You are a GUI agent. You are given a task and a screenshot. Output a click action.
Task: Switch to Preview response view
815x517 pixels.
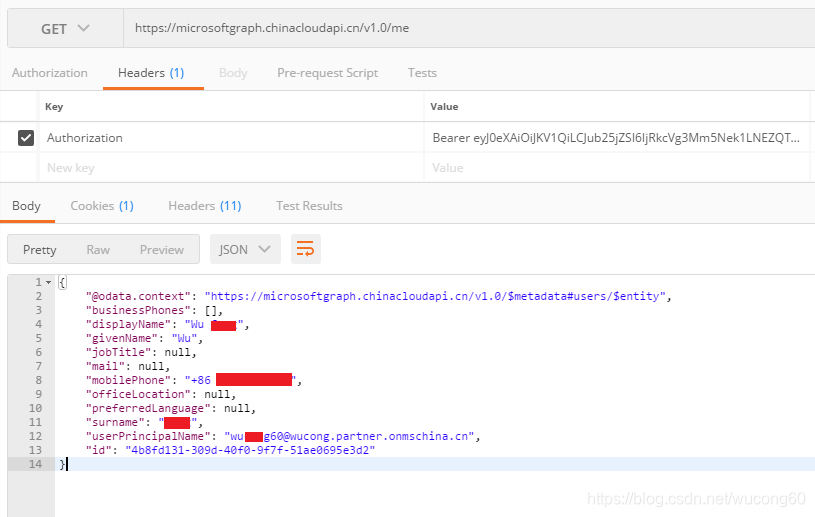pos(162,250)
